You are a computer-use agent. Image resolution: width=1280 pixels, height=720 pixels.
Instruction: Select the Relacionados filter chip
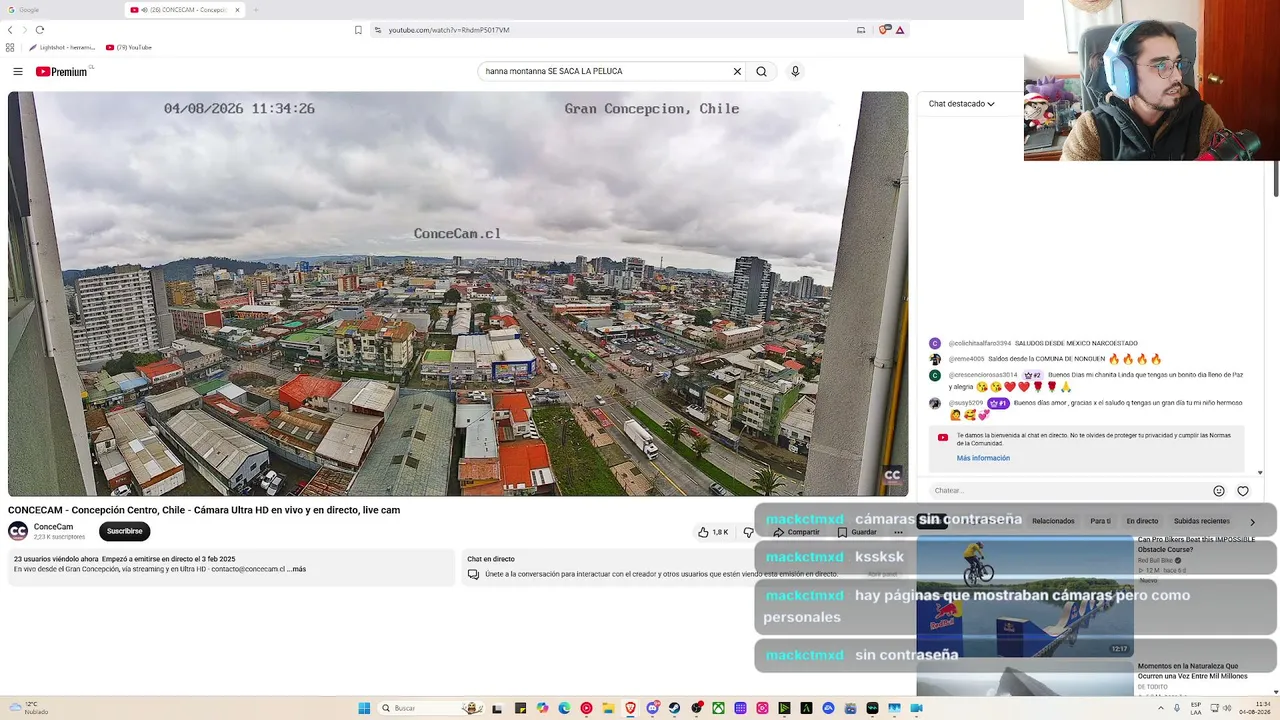(1053, 521)
